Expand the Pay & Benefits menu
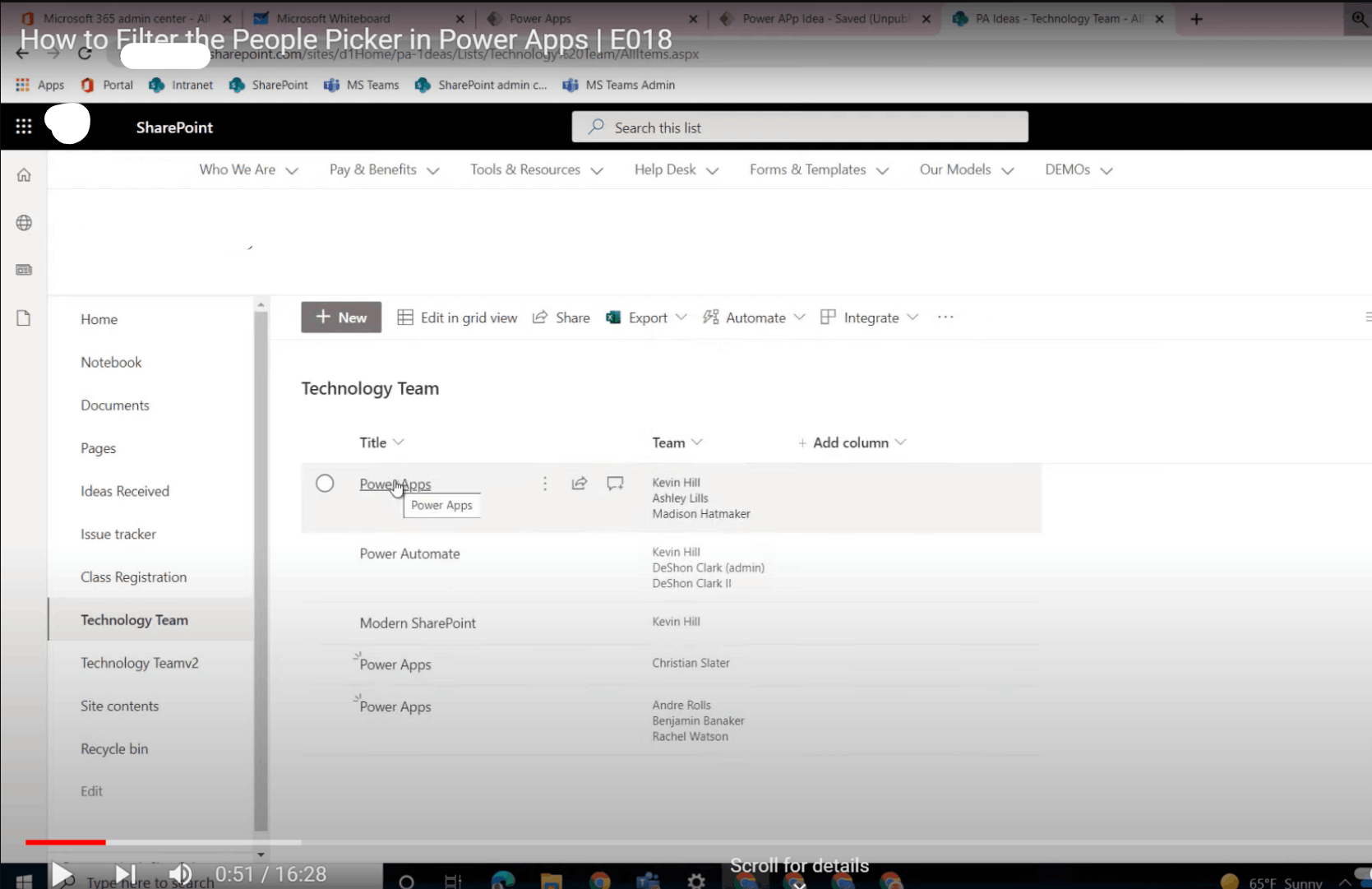The image size is (1372, 889). pyautogui.click(x=384, y=169)
